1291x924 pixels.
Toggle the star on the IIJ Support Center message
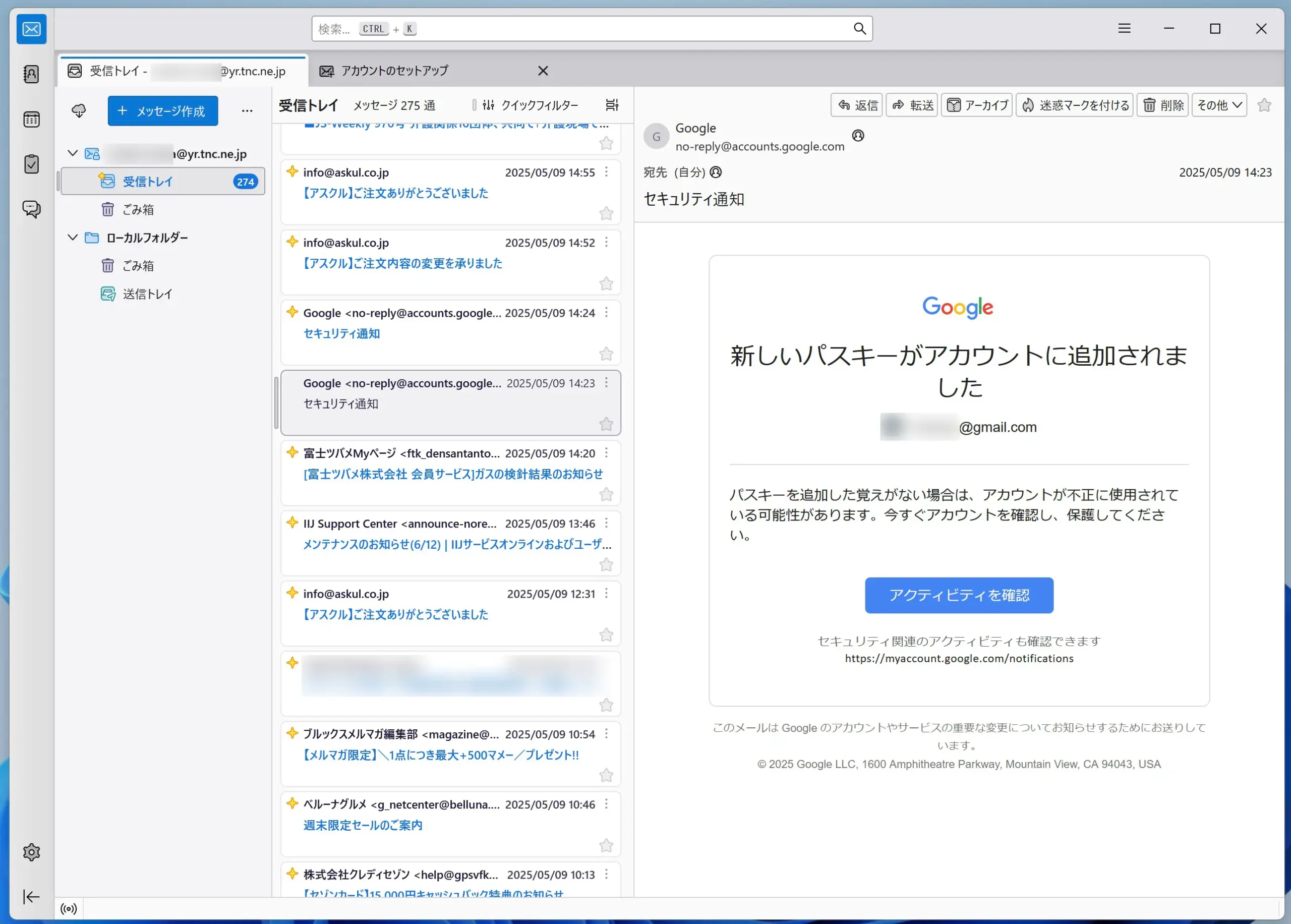tap(606, 564)
